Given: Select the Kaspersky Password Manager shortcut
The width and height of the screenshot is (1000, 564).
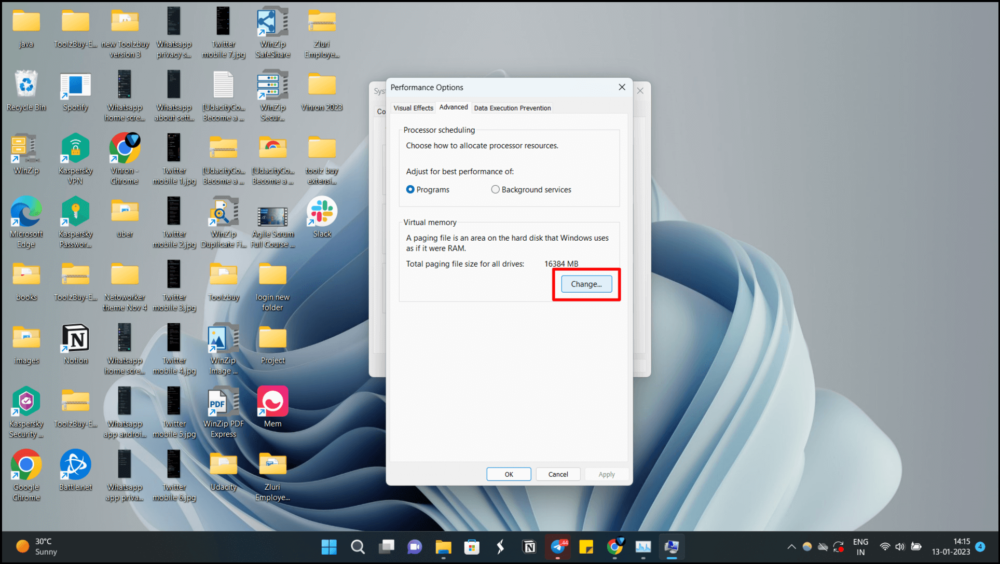Looking at the screenshot, I should point(75,222).
